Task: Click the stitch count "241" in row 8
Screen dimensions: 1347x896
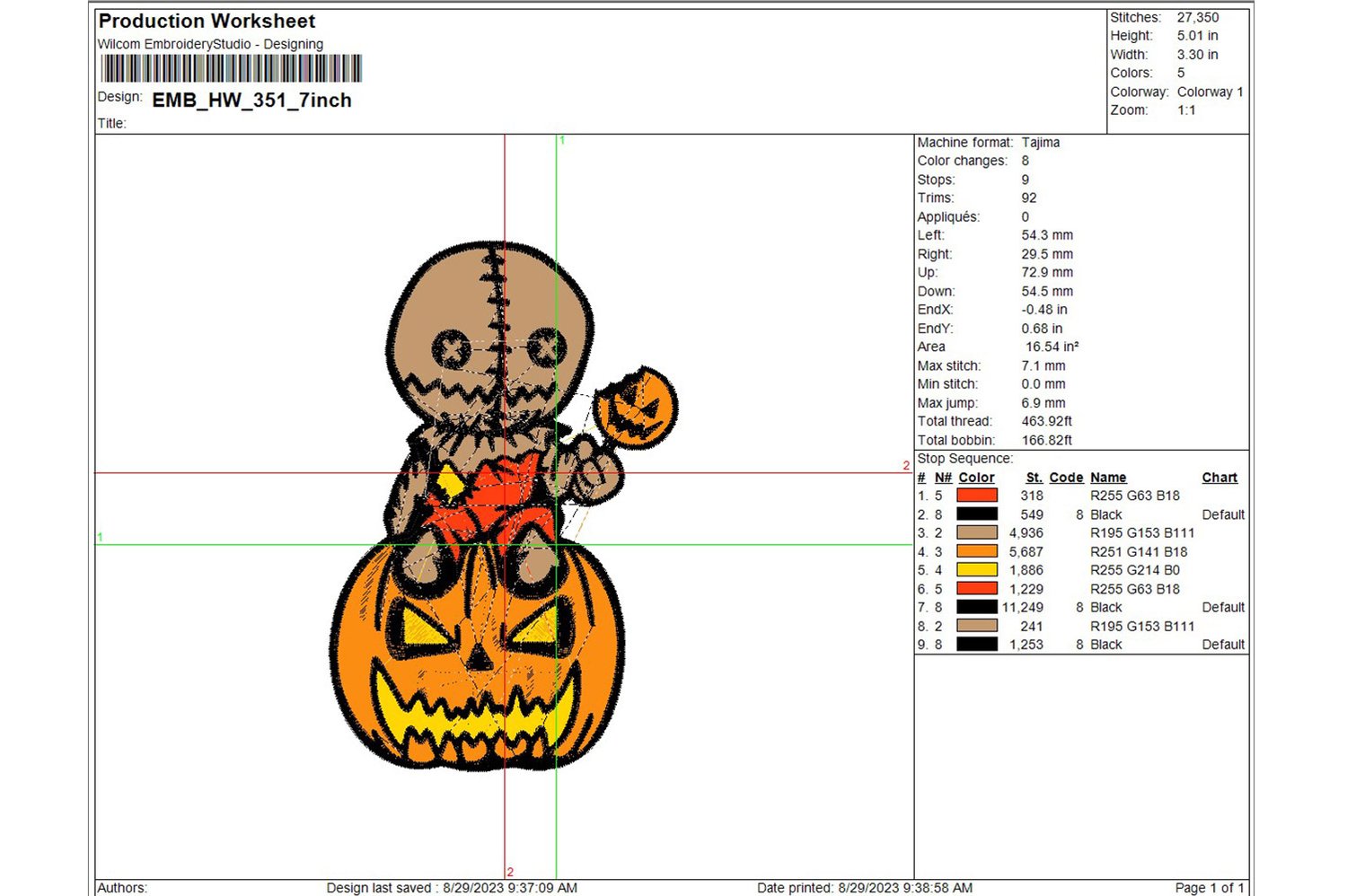Action: (1032, 627)
